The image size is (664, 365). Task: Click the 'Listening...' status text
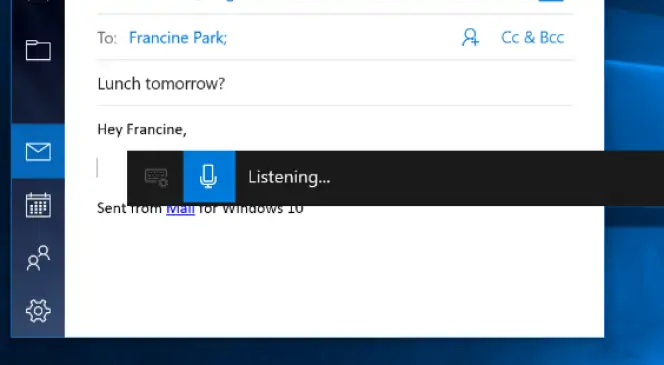tap(289, 177)
